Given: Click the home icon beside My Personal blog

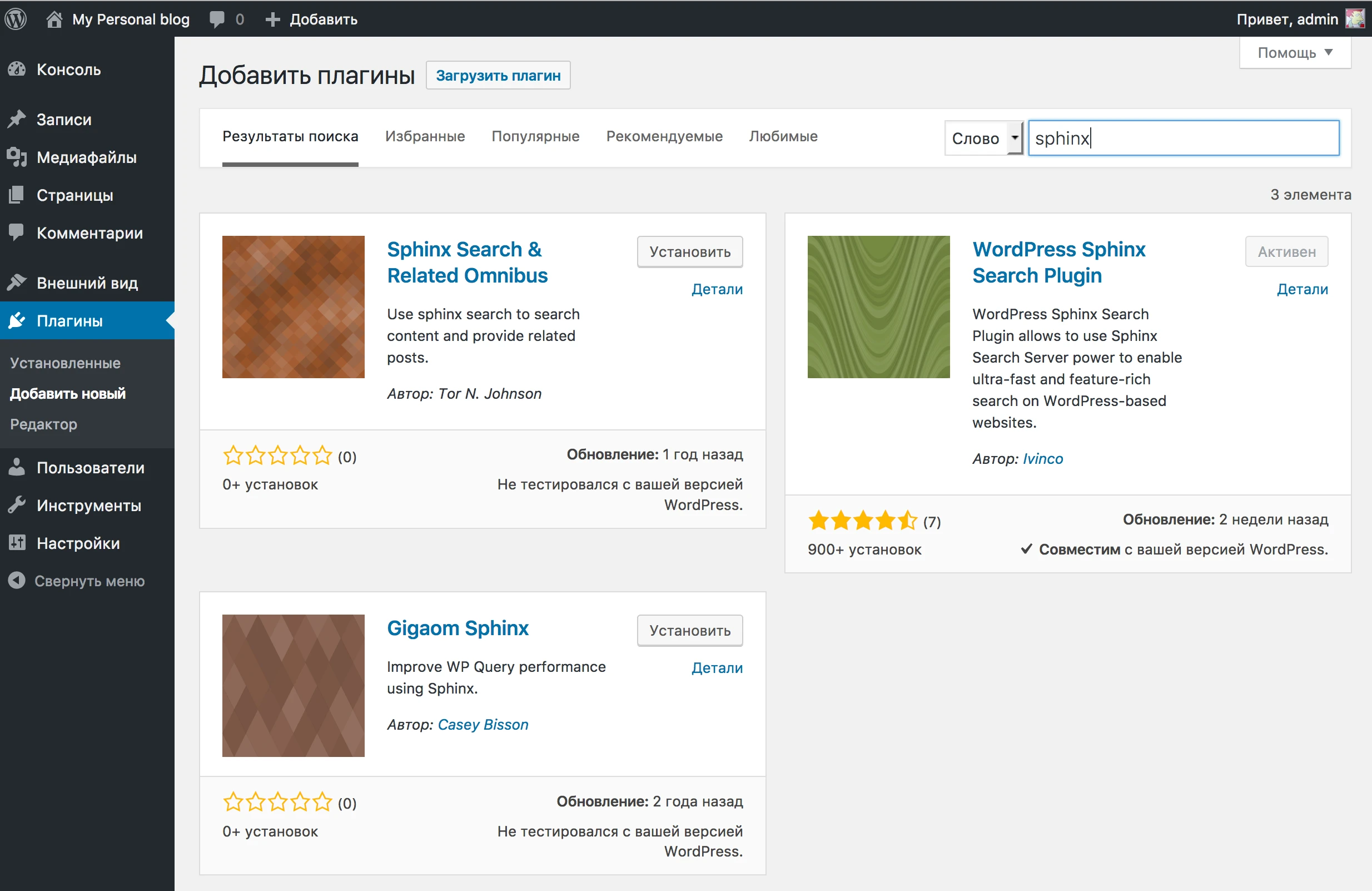Looking at the screenshot, I should coord(53,19).
